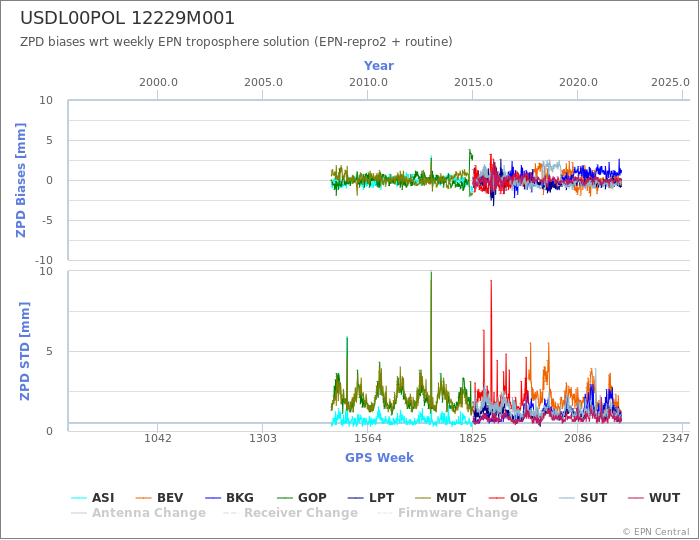Viewport: 700px width, 540px height.
Task: Click the 1564 GPS week tick label
Action: pyautogui.click(x=368, y=439)
